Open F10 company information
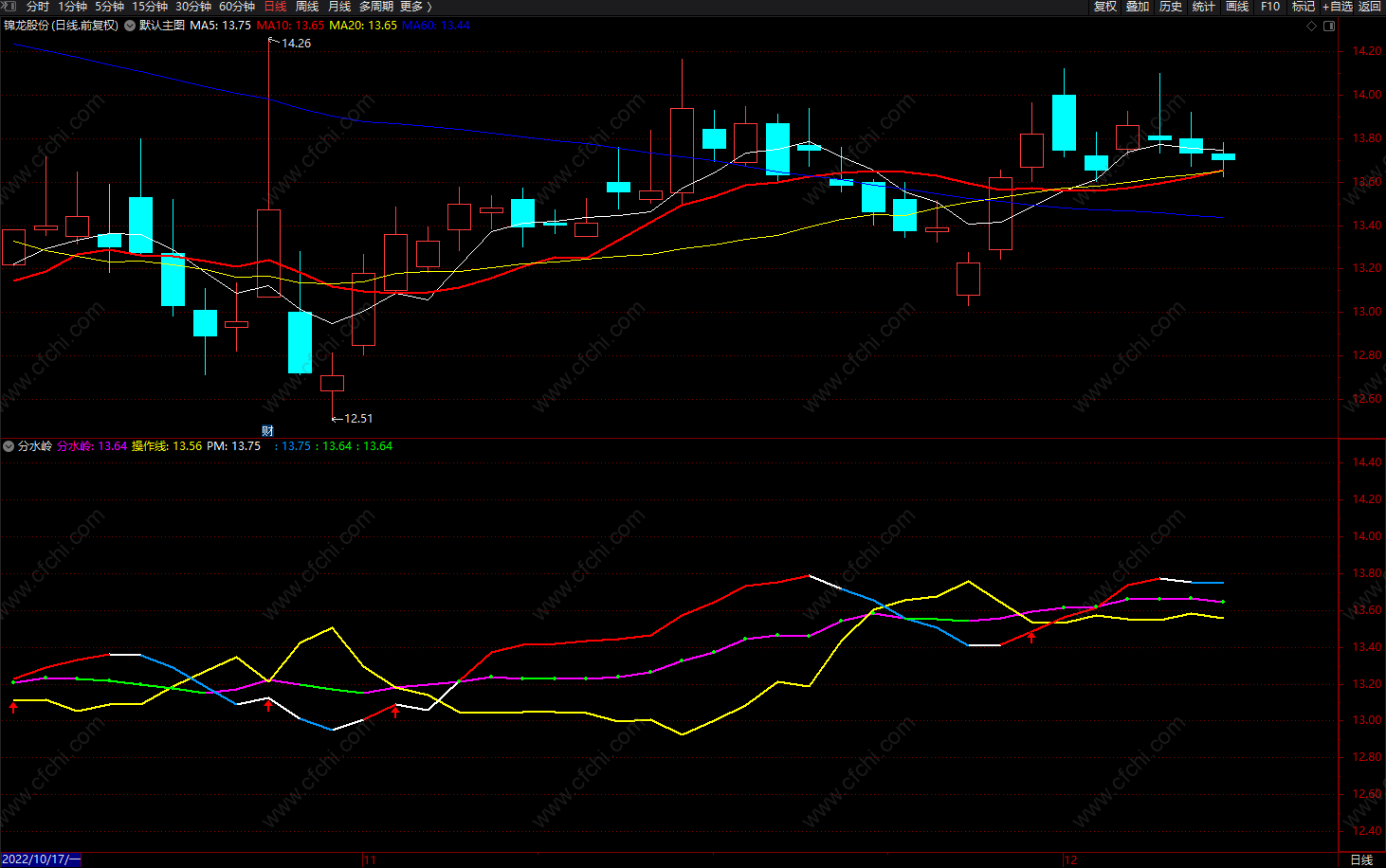The width and height of the screenshot is (1386, 868). coord(1270,7)
